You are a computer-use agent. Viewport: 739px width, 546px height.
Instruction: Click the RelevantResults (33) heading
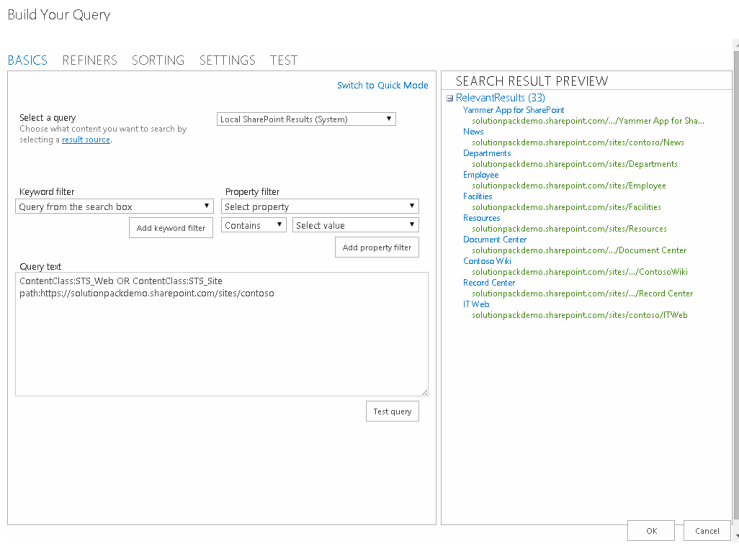tap(501, 98)
